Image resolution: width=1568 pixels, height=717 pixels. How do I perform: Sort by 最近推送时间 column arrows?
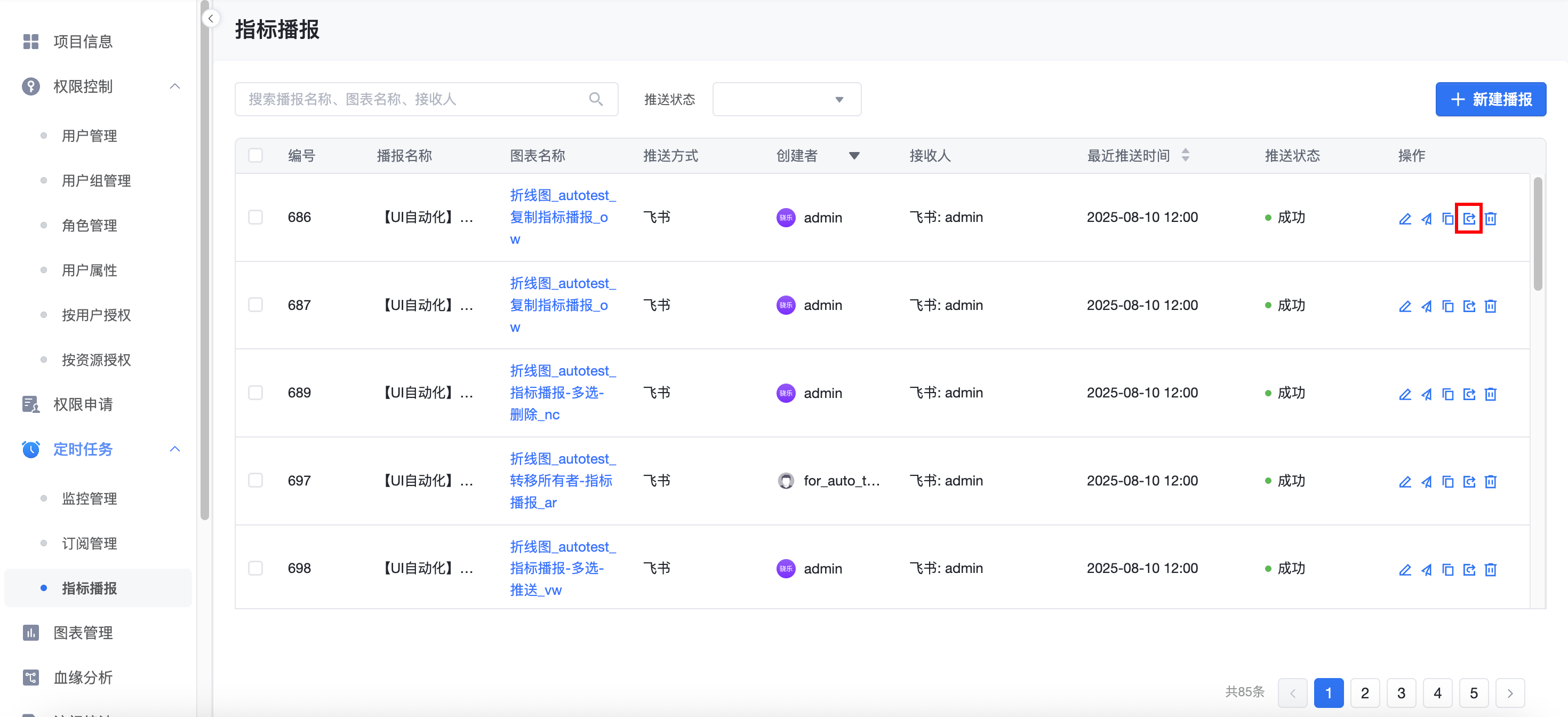click(1185, 156)
